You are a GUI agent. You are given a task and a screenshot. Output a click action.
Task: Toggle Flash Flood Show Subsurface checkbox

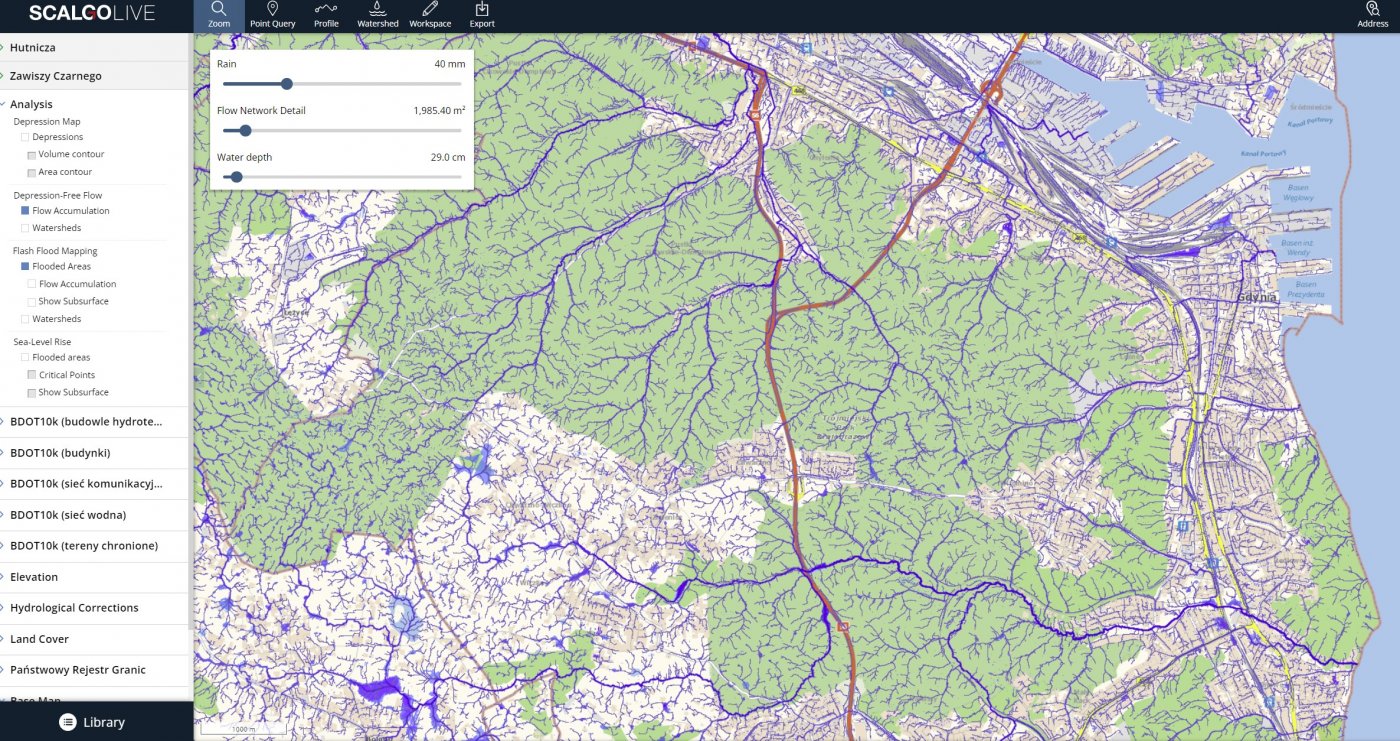(32, 301)
